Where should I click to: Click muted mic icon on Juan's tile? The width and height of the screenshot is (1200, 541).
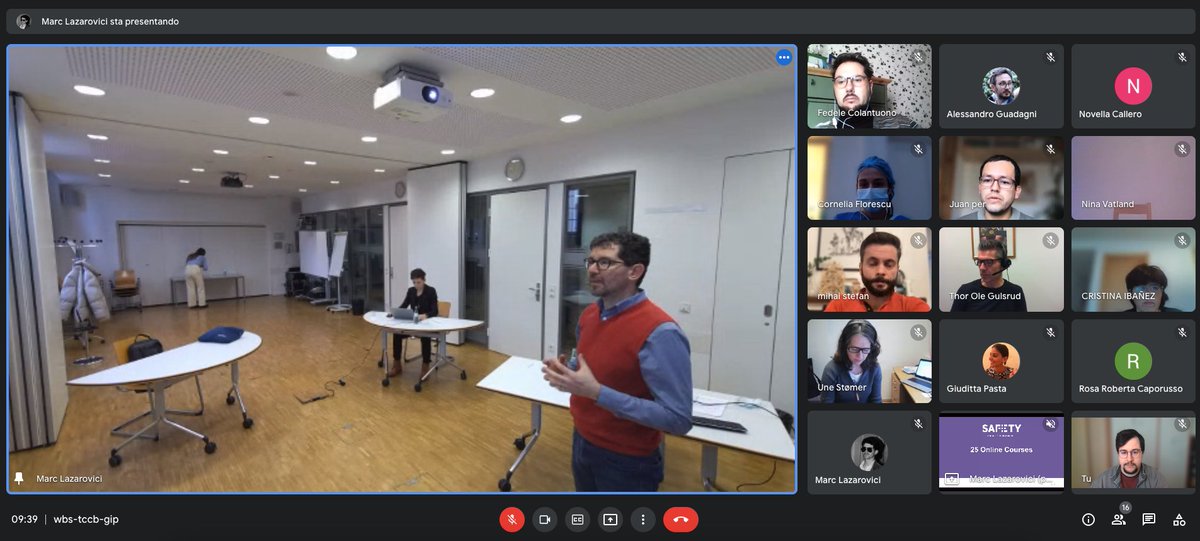pyautogui.click(x=1050, y=150)
